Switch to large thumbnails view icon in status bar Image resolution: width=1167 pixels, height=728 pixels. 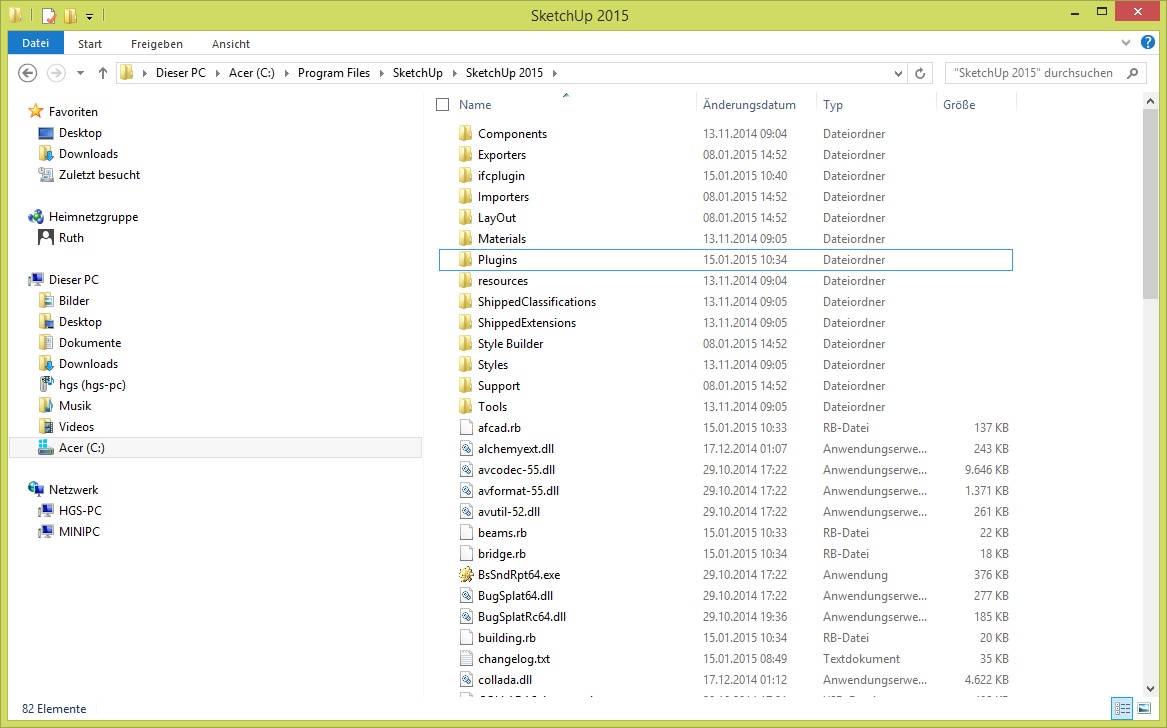[x=1144, y=709]
